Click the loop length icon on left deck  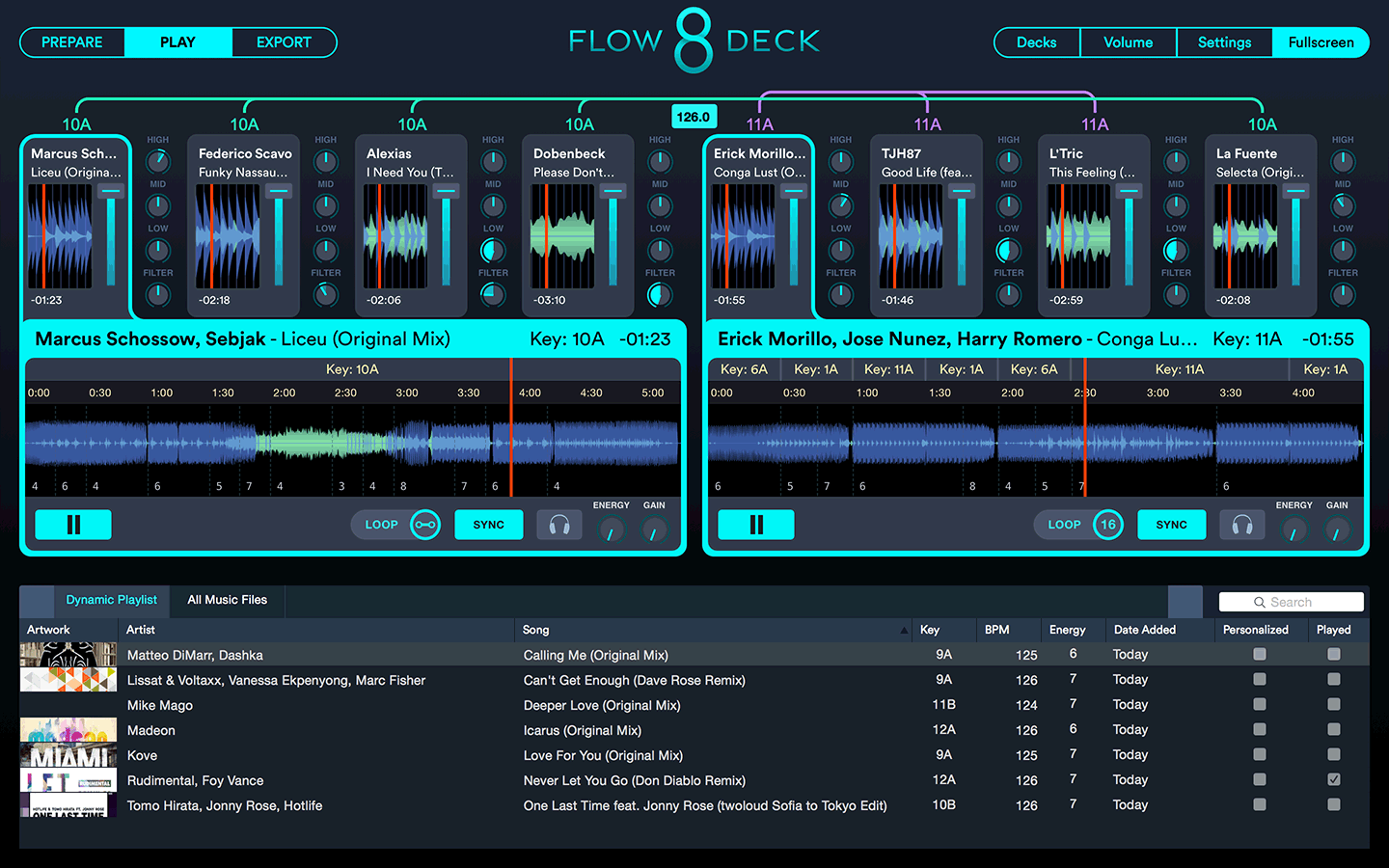[425, 525]
